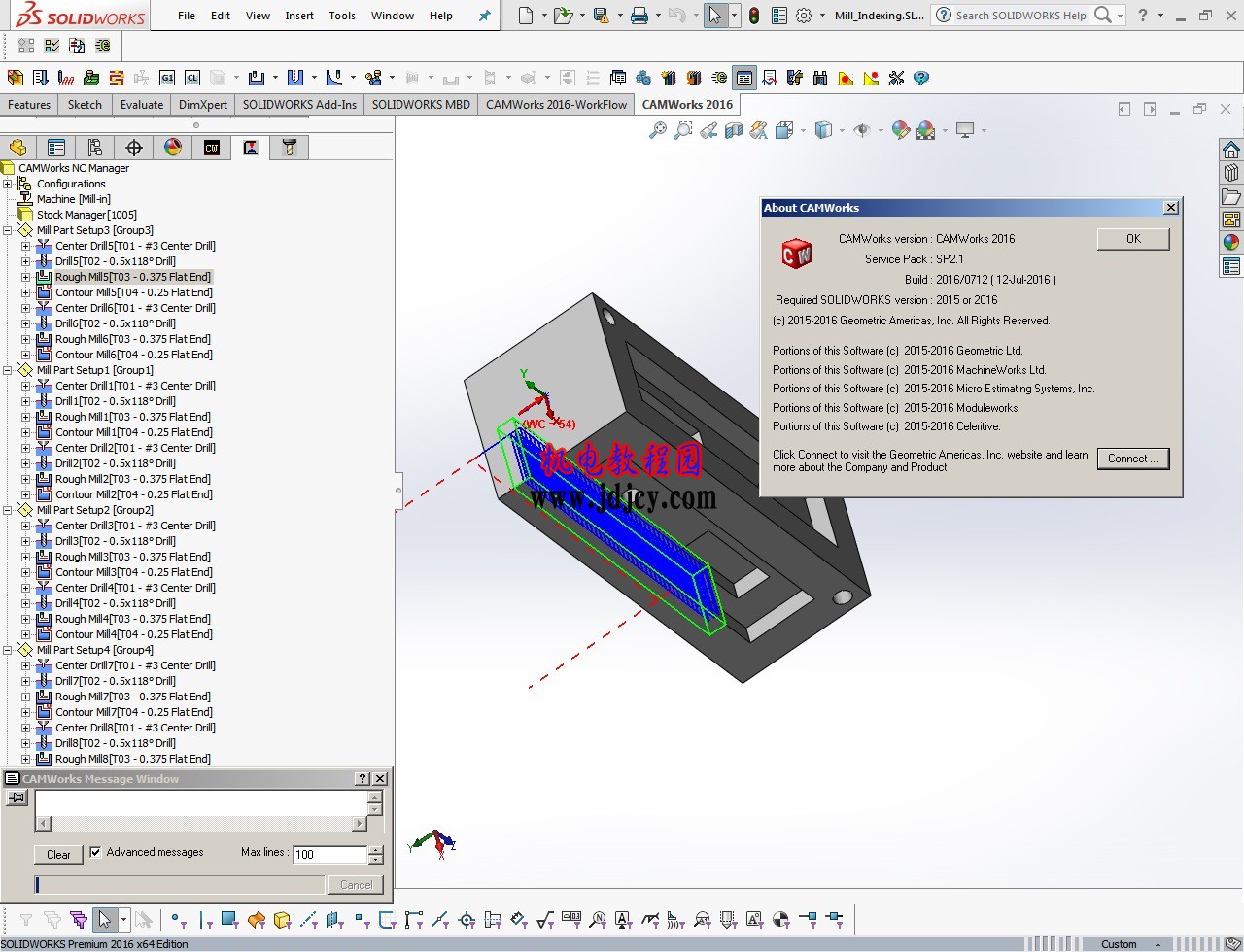
Task: Toggle Filter Solid Bodies in the selection filter toolbar
Action: 283,919
